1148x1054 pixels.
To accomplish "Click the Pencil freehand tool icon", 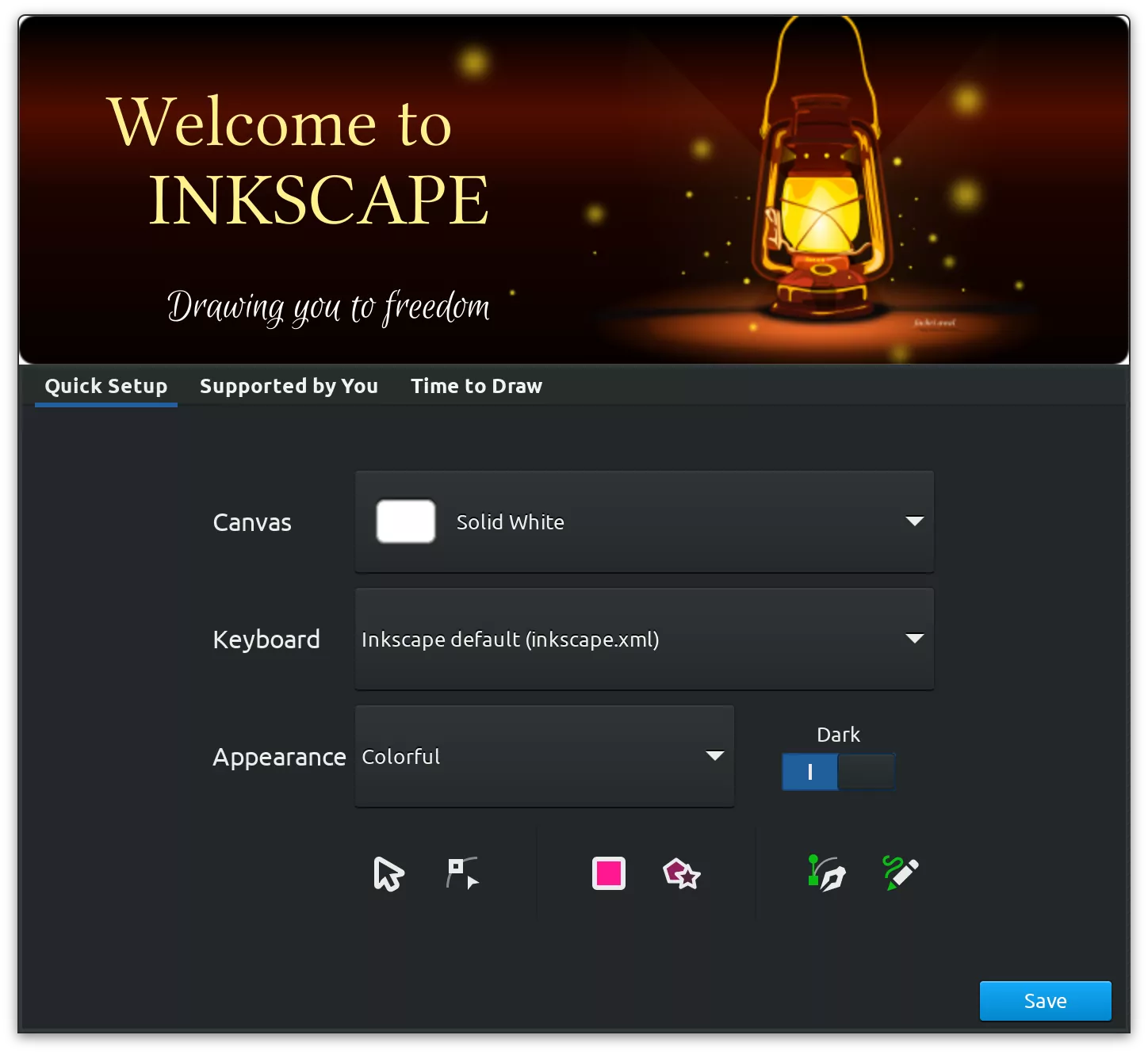I will coord(901,873).
